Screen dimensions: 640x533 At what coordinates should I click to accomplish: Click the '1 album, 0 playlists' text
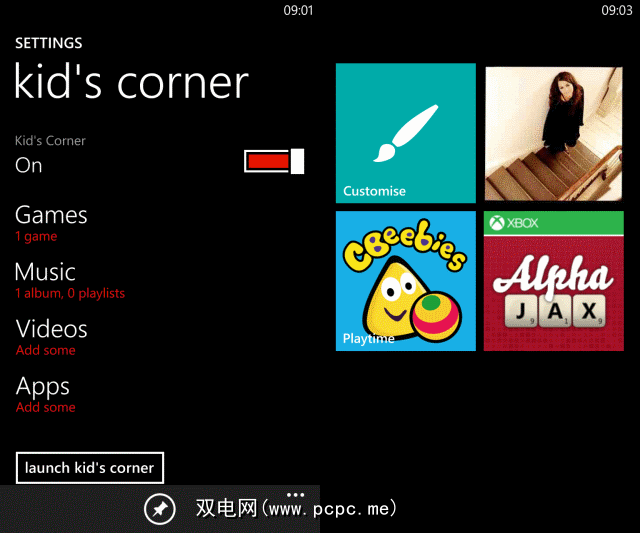tap(70, 293)
